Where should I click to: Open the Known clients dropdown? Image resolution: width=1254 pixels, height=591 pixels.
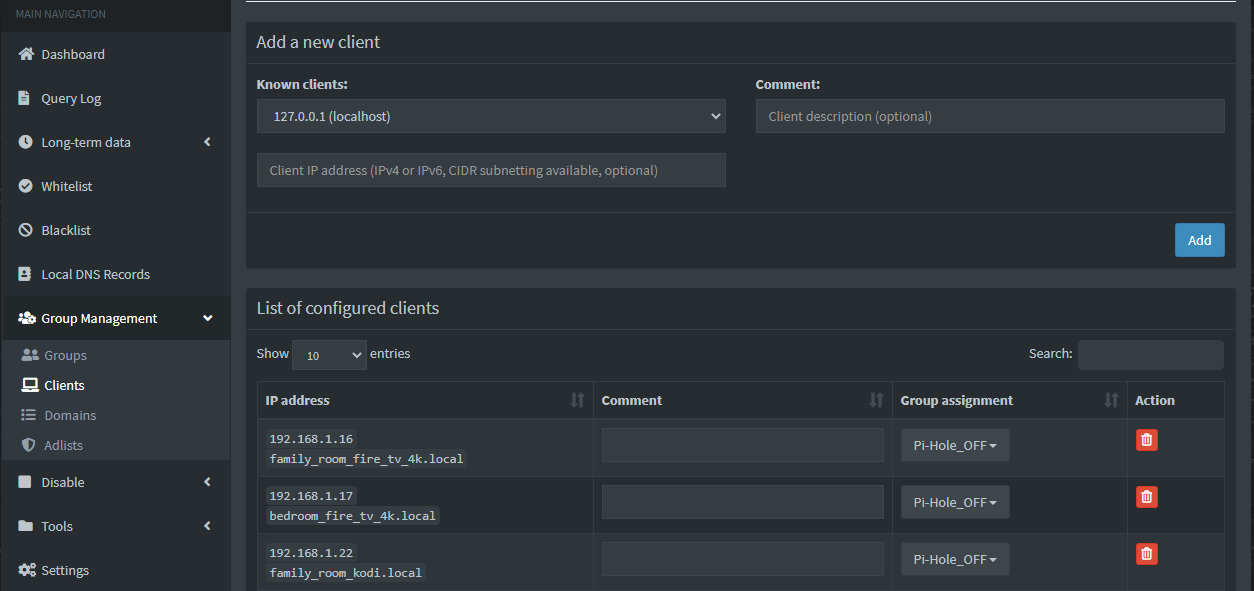(491, 116)
